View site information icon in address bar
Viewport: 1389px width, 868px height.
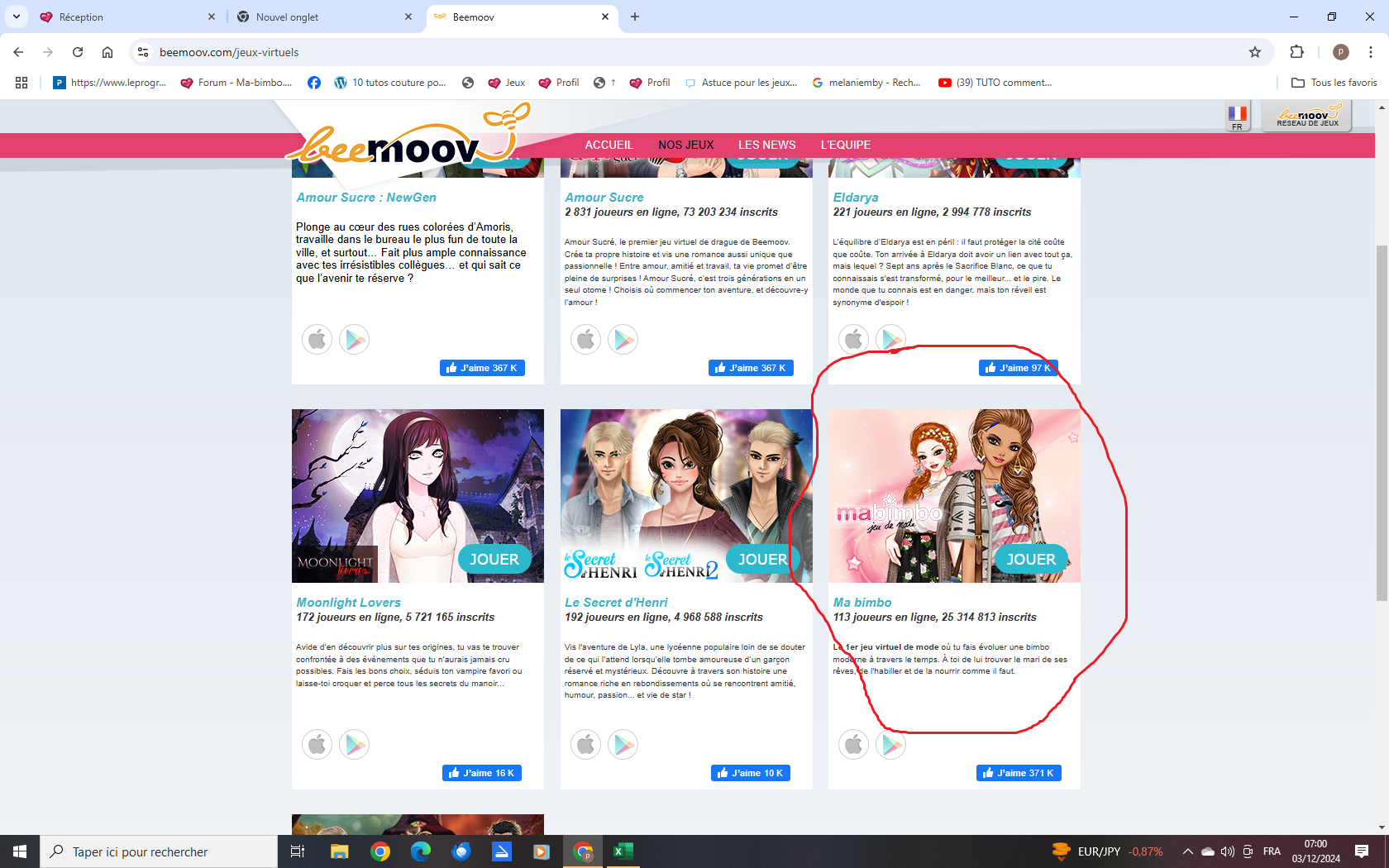point(143,52)
